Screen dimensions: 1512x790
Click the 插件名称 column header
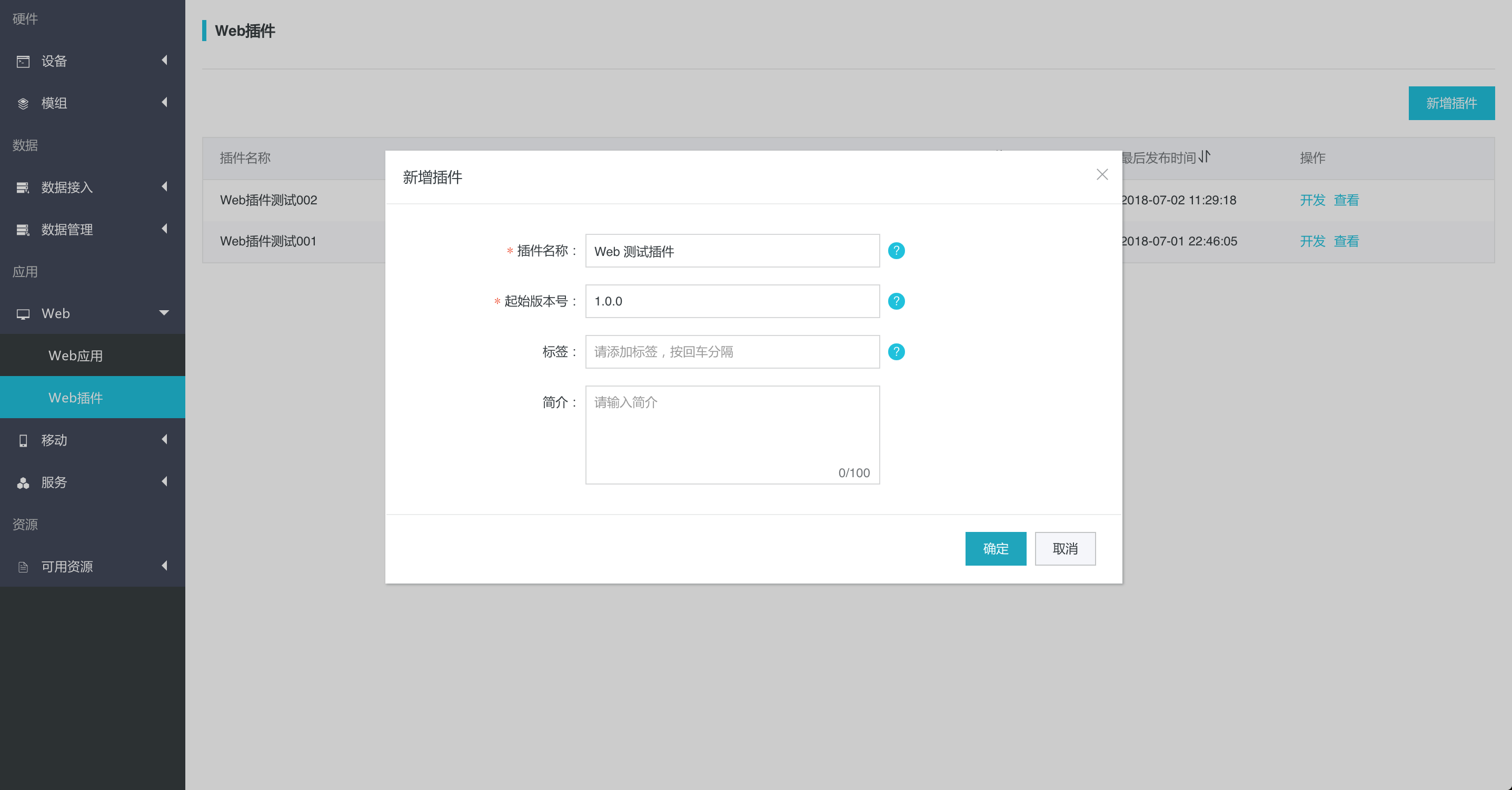point(245,158)
